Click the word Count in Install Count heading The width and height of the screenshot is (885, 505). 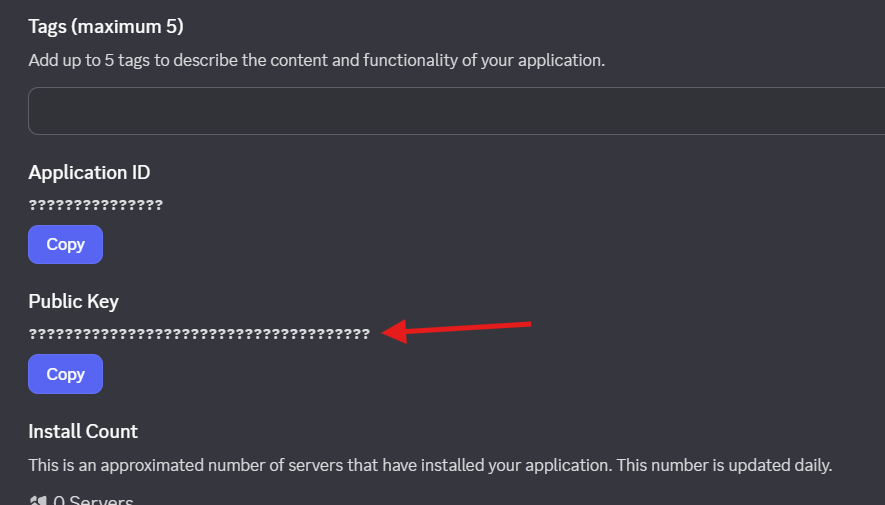(113, 431)
